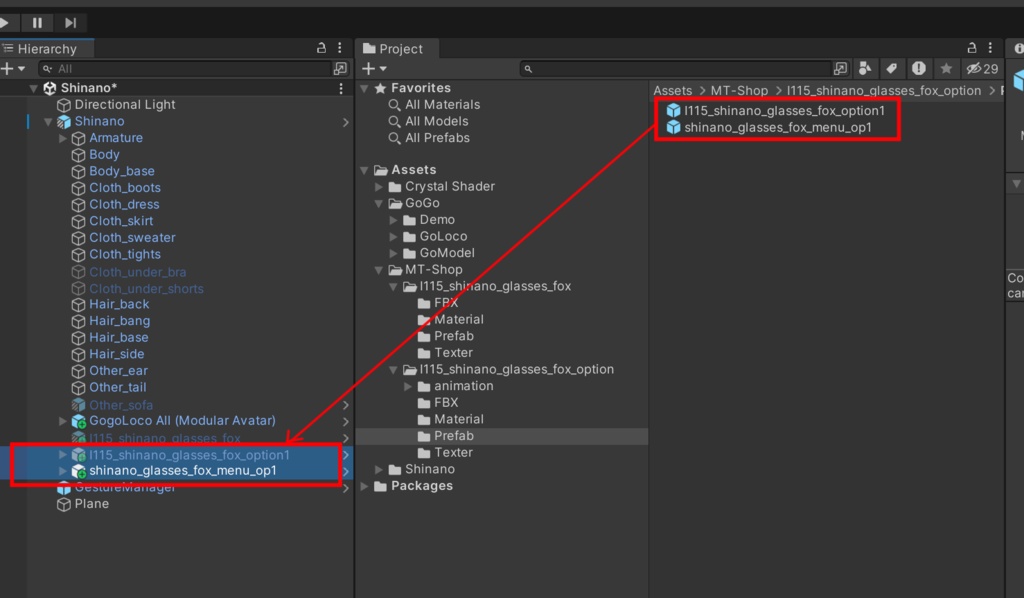The width and height of the screenshot is (1024, 598).
Task: Open the Project create plus dropdown
Action: [x=374, y=69]
